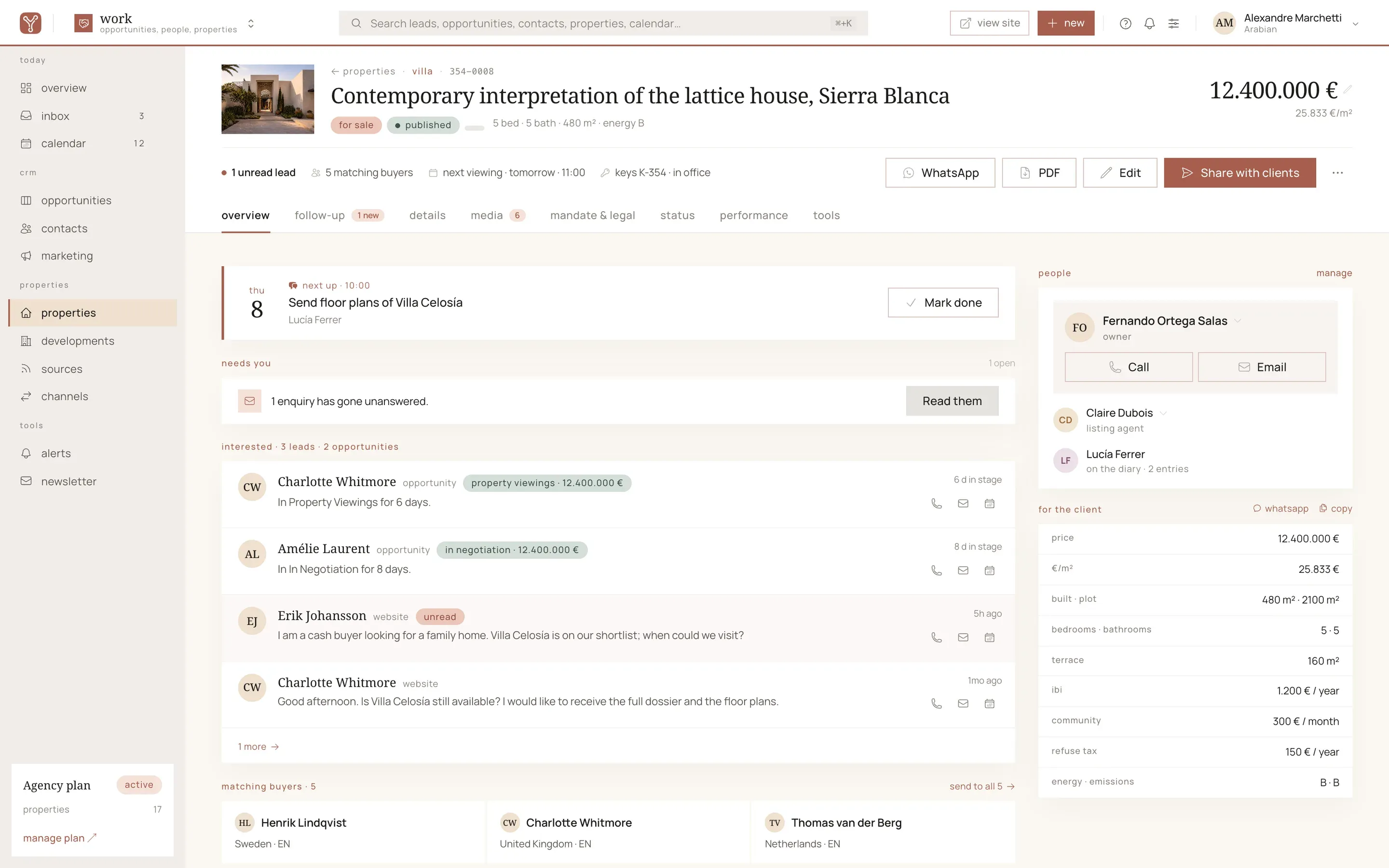Click manage people link
Viewport: 1389px width, 868px height.
pos(1334,273)
